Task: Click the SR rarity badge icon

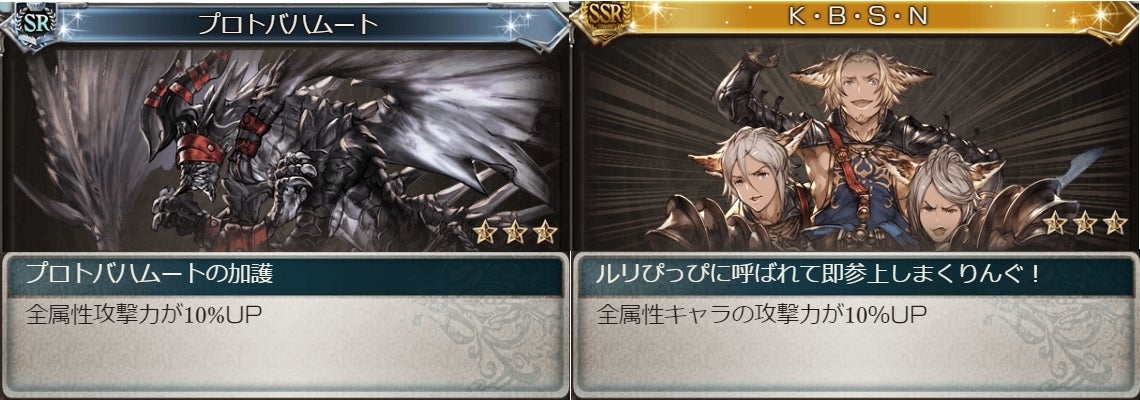Action: (x=31, y=24)
